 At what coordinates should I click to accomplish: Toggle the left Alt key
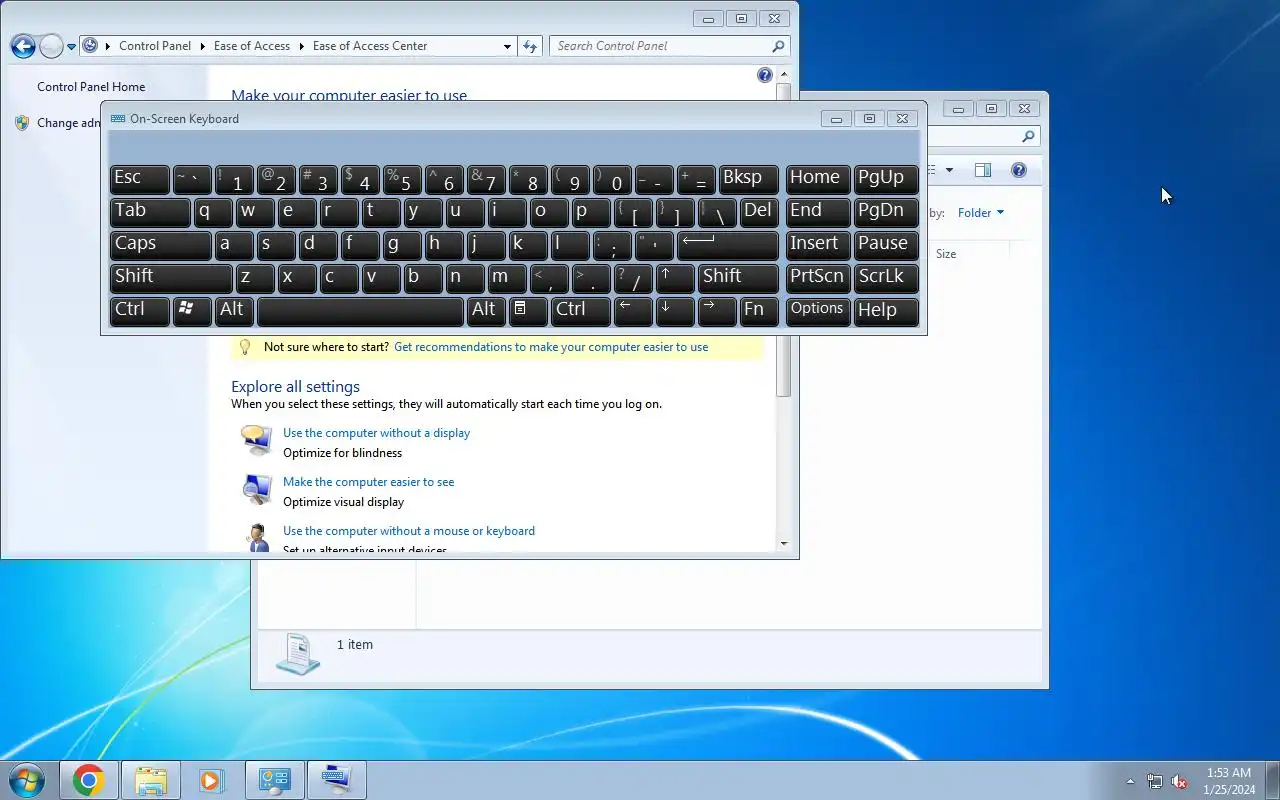[x=234, y=311]
